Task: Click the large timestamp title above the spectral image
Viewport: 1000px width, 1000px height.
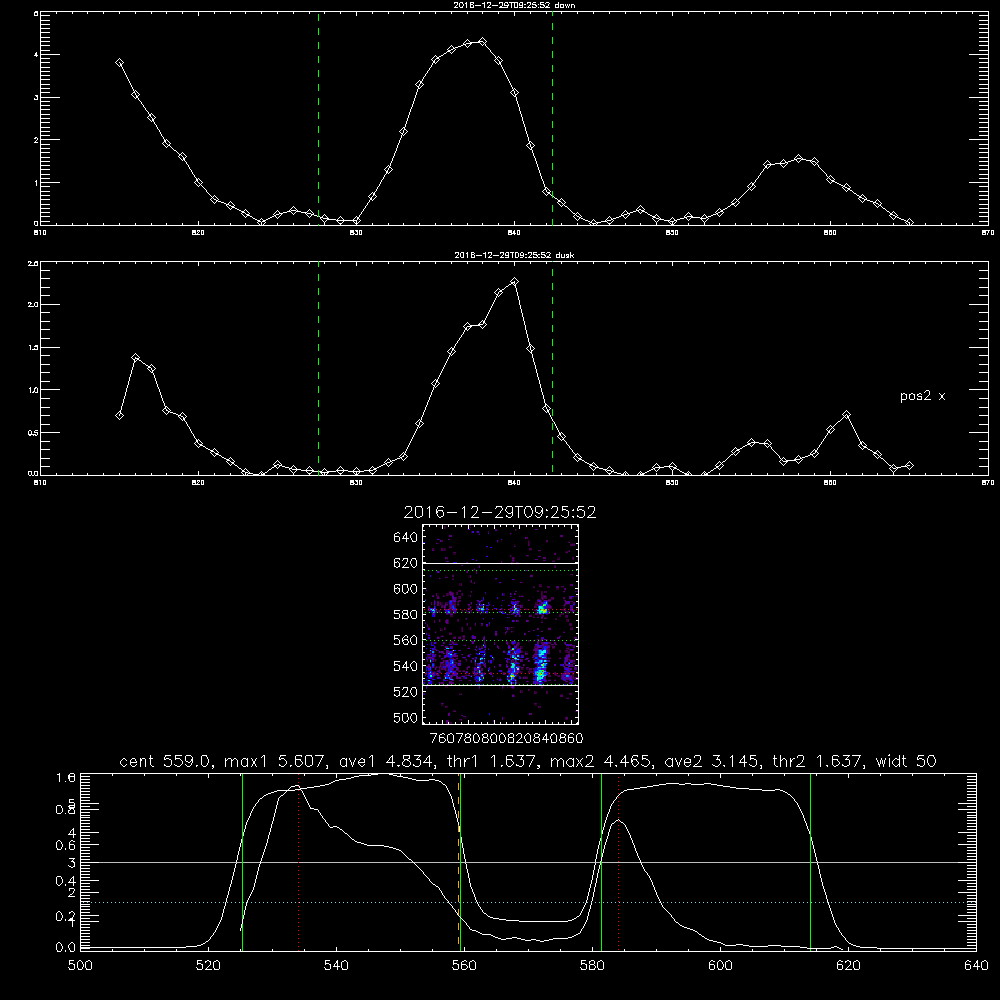Action: point(500,512)
